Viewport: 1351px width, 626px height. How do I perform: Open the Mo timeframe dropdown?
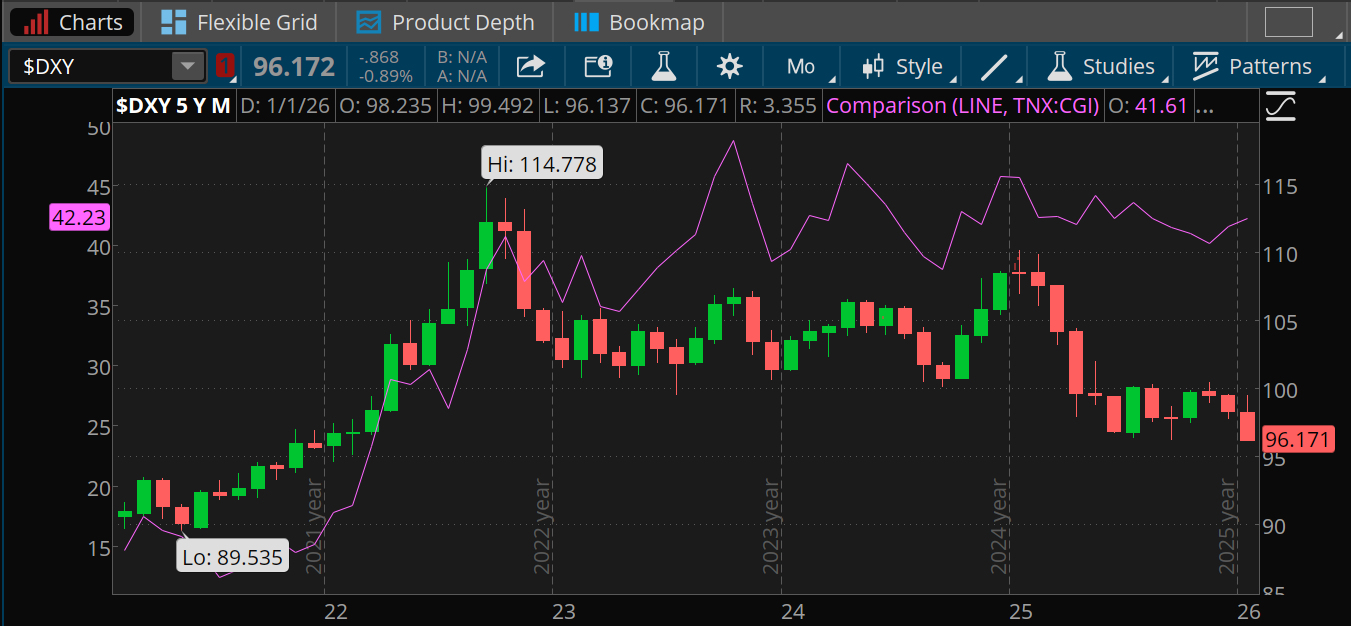(x=802, y=67)
